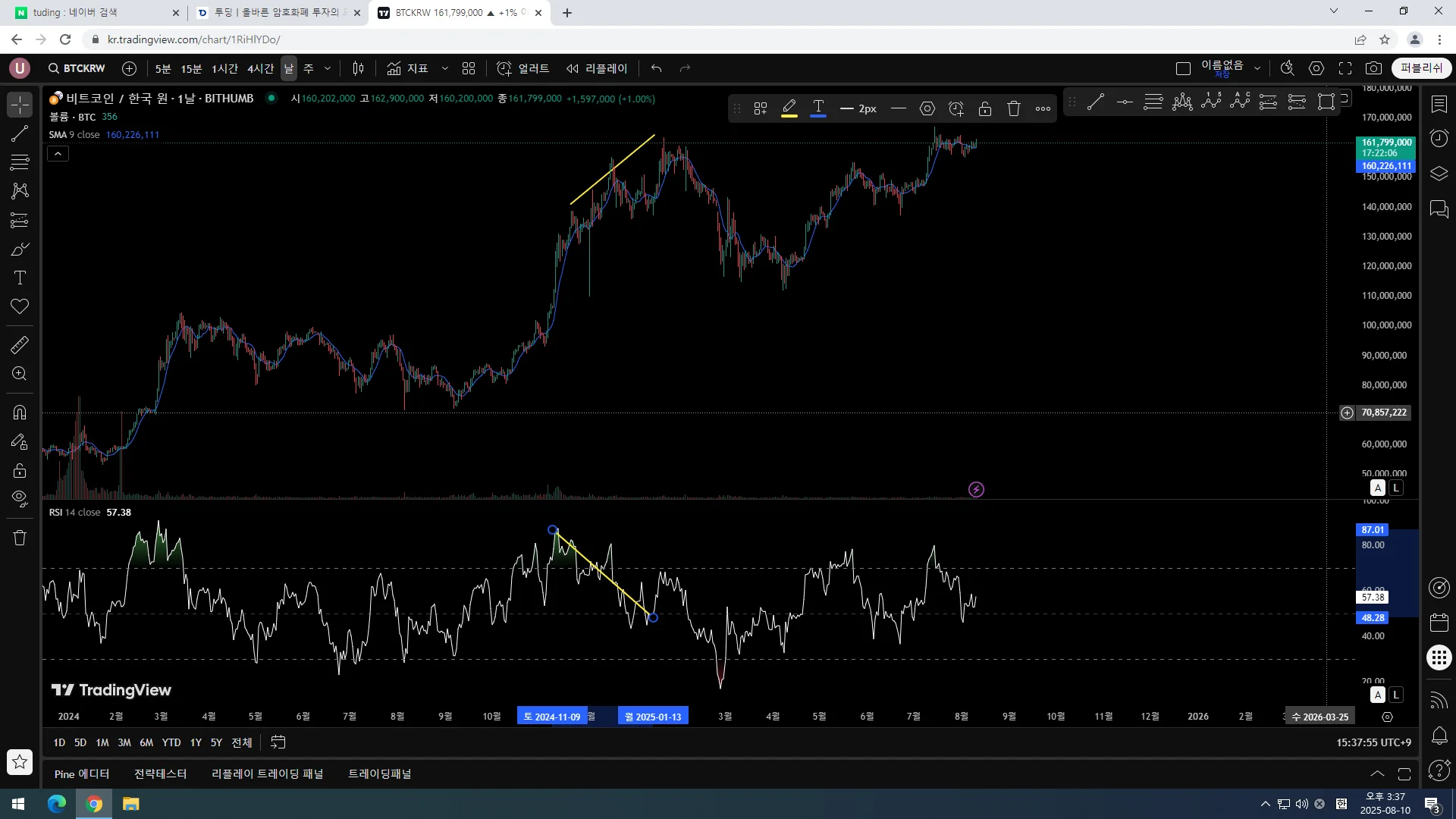The image size is (1456, 819).
Task: Open the watchlist panel icon
Action: click(x=1439, y=104)
